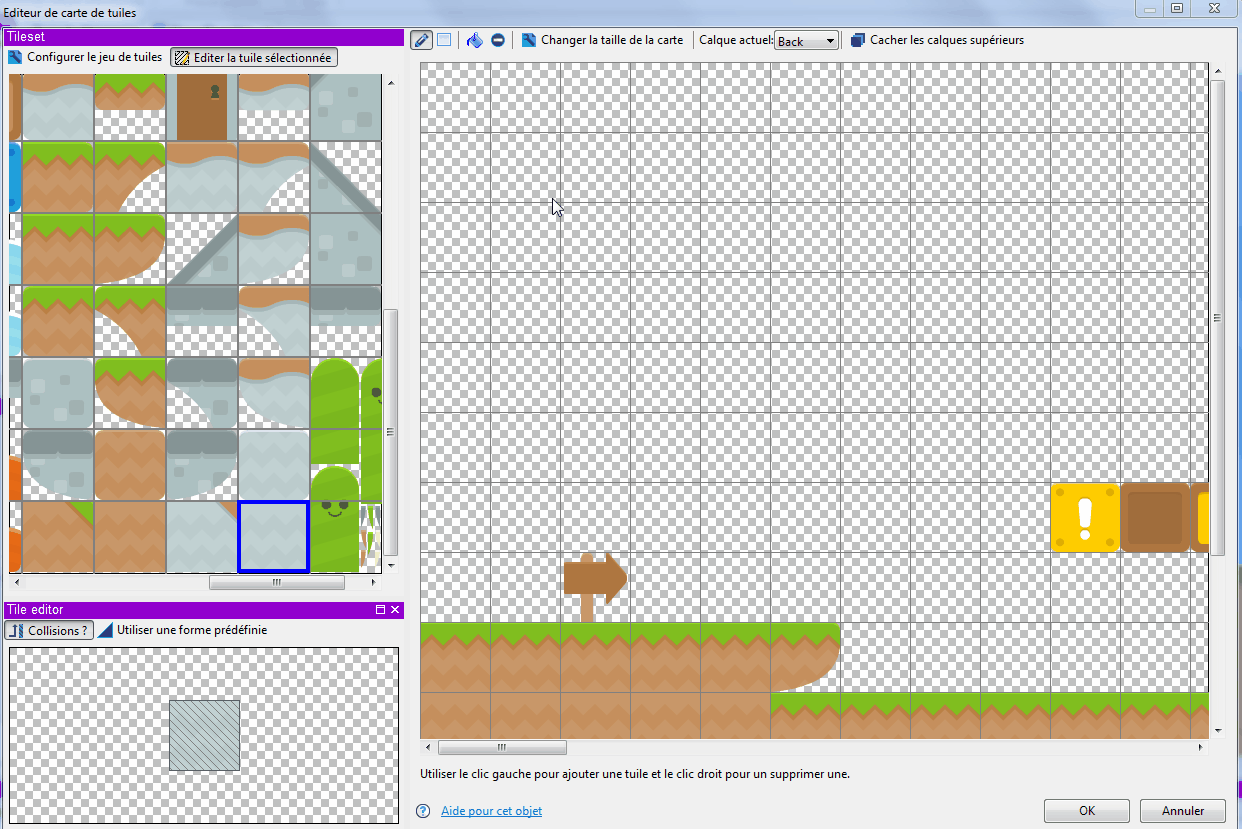Select the wooden door tile in tileset
The image size is (1242, 829).
202,106
